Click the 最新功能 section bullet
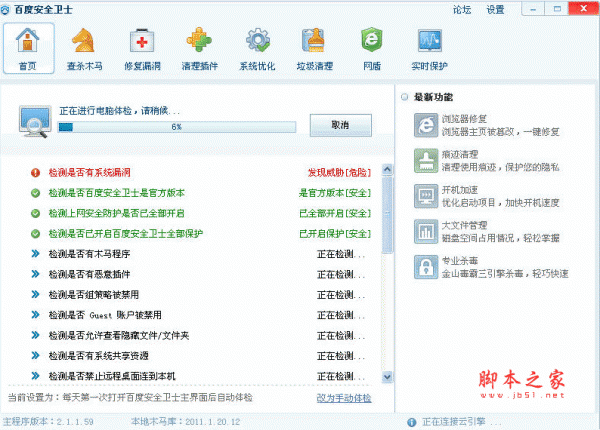This screenshot has width=600, height=430. tap(404, 97)
